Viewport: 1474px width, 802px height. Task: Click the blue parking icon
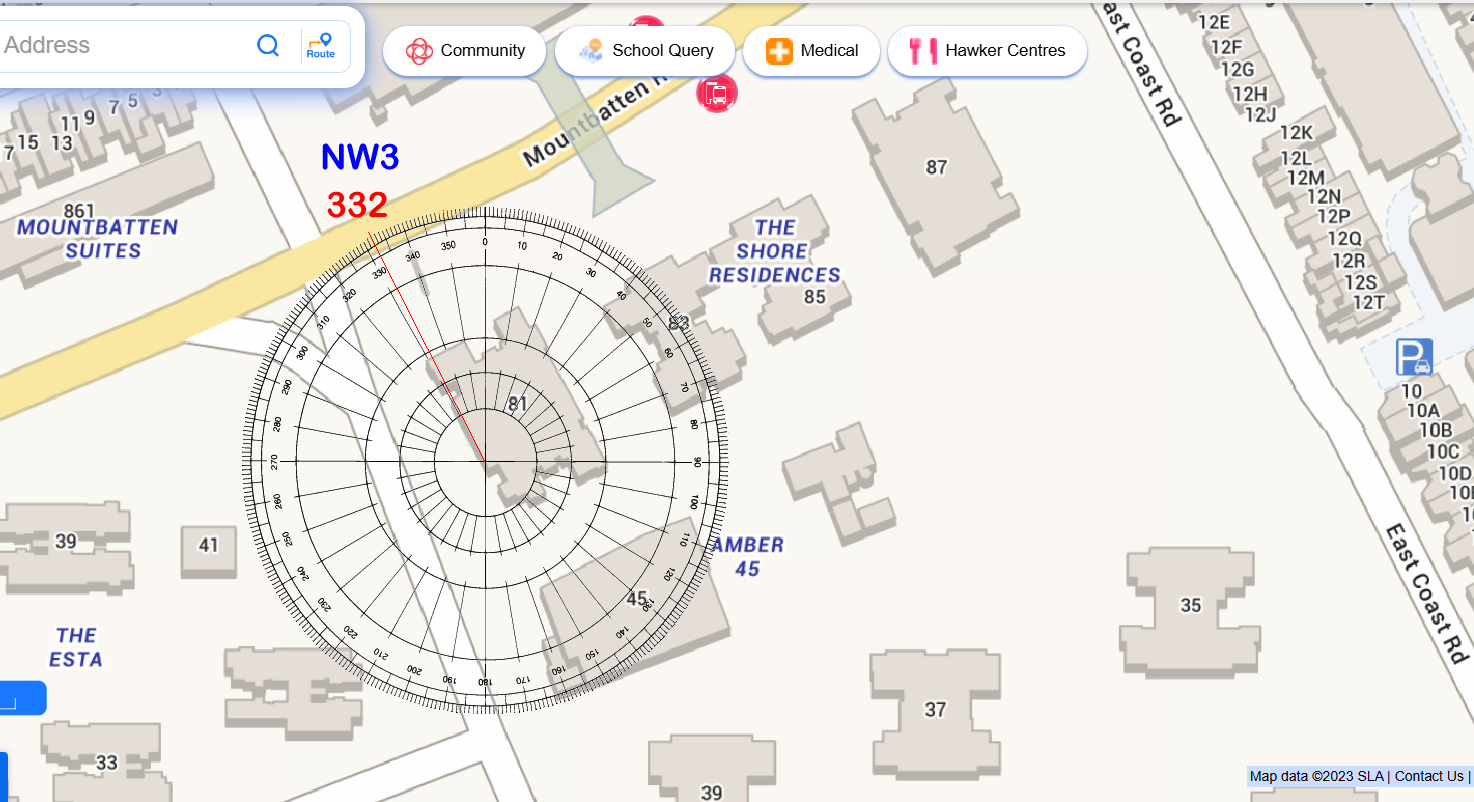(1414, 357)
